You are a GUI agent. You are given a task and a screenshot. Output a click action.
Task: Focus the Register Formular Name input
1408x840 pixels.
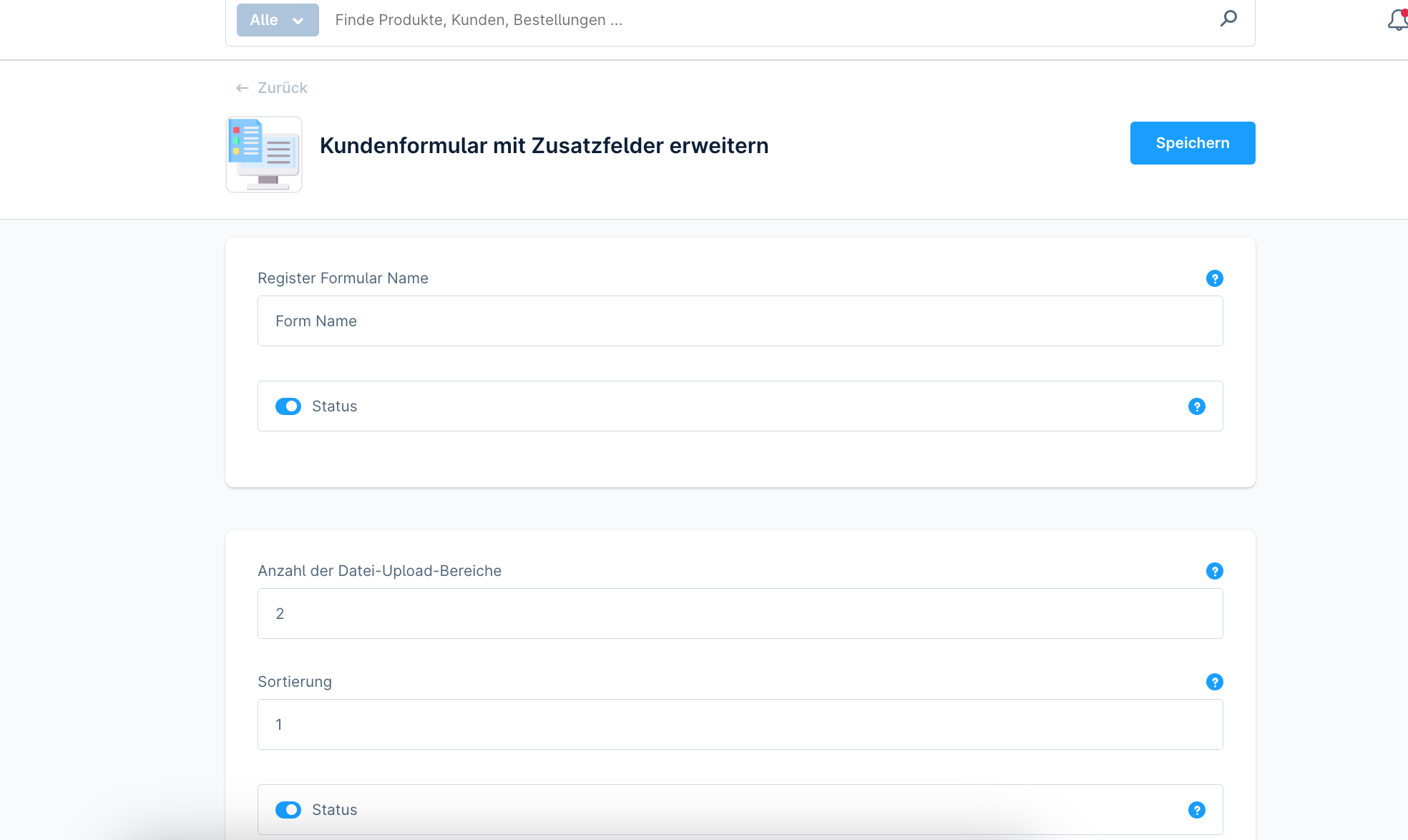tap(740, 321)
